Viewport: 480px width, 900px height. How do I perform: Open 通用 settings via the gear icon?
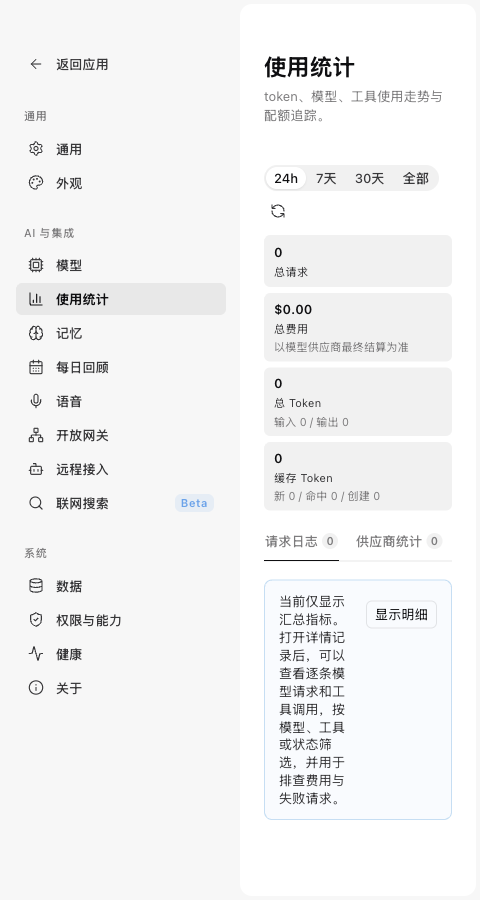pyautogui.click(x=36, y=149)
